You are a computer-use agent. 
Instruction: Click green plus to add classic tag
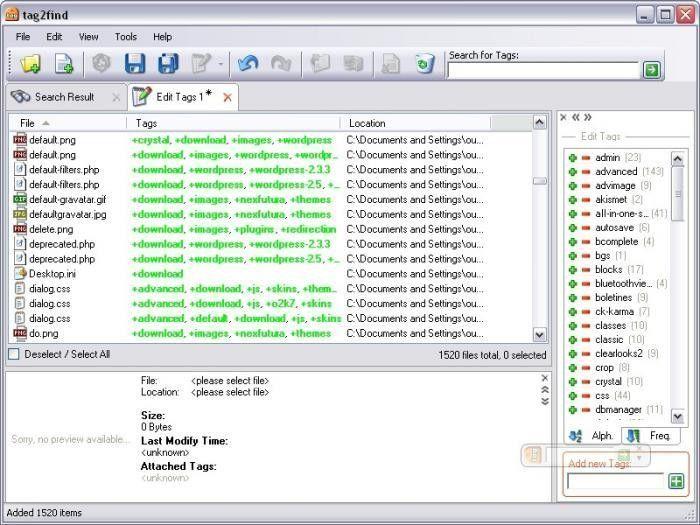click(573, 340)
